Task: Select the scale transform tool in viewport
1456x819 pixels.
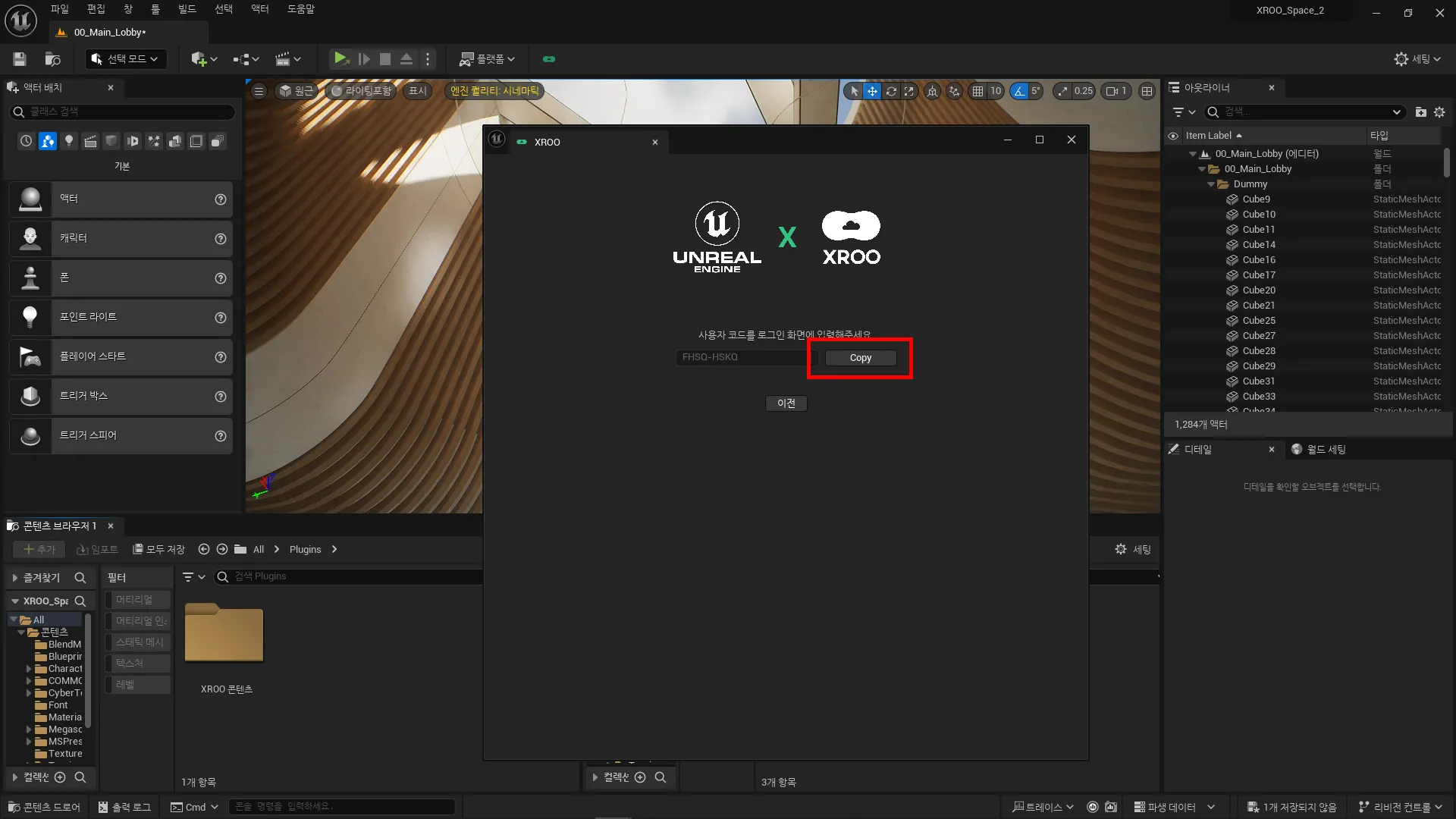Action: coord(909,91)
